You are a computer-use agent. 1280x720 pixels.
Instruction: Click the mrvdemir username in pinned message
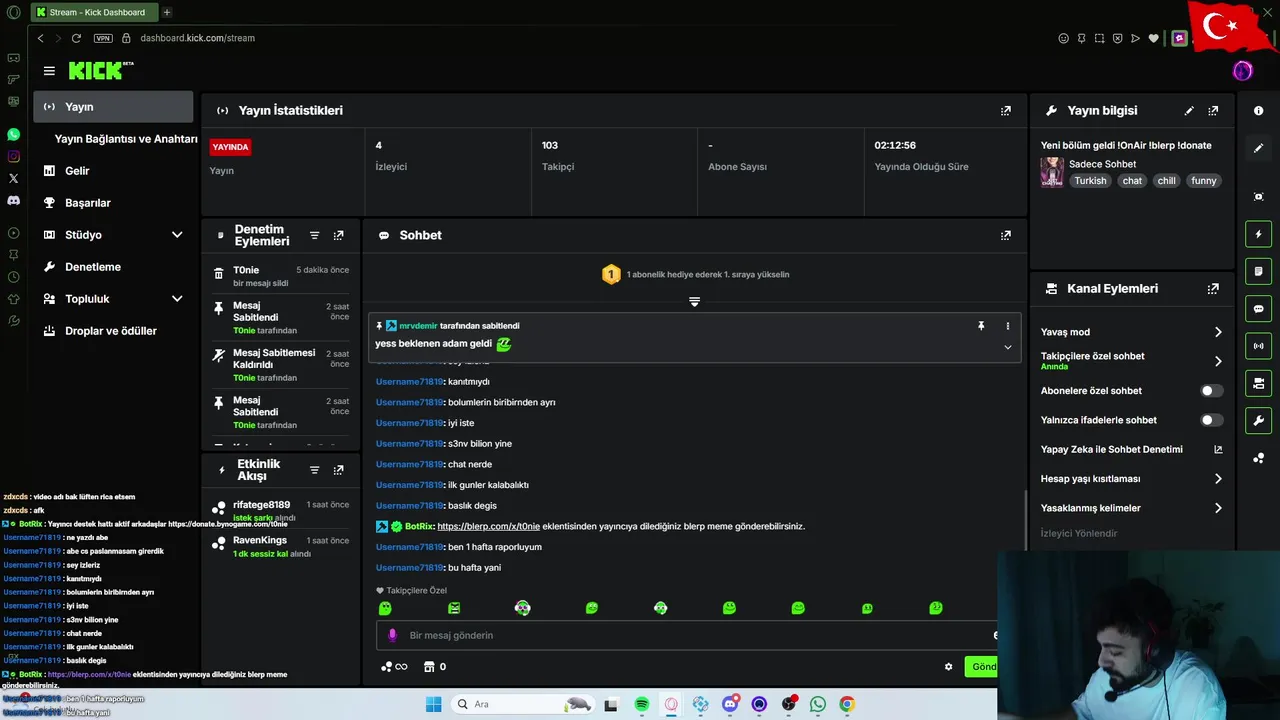point(418,326)
